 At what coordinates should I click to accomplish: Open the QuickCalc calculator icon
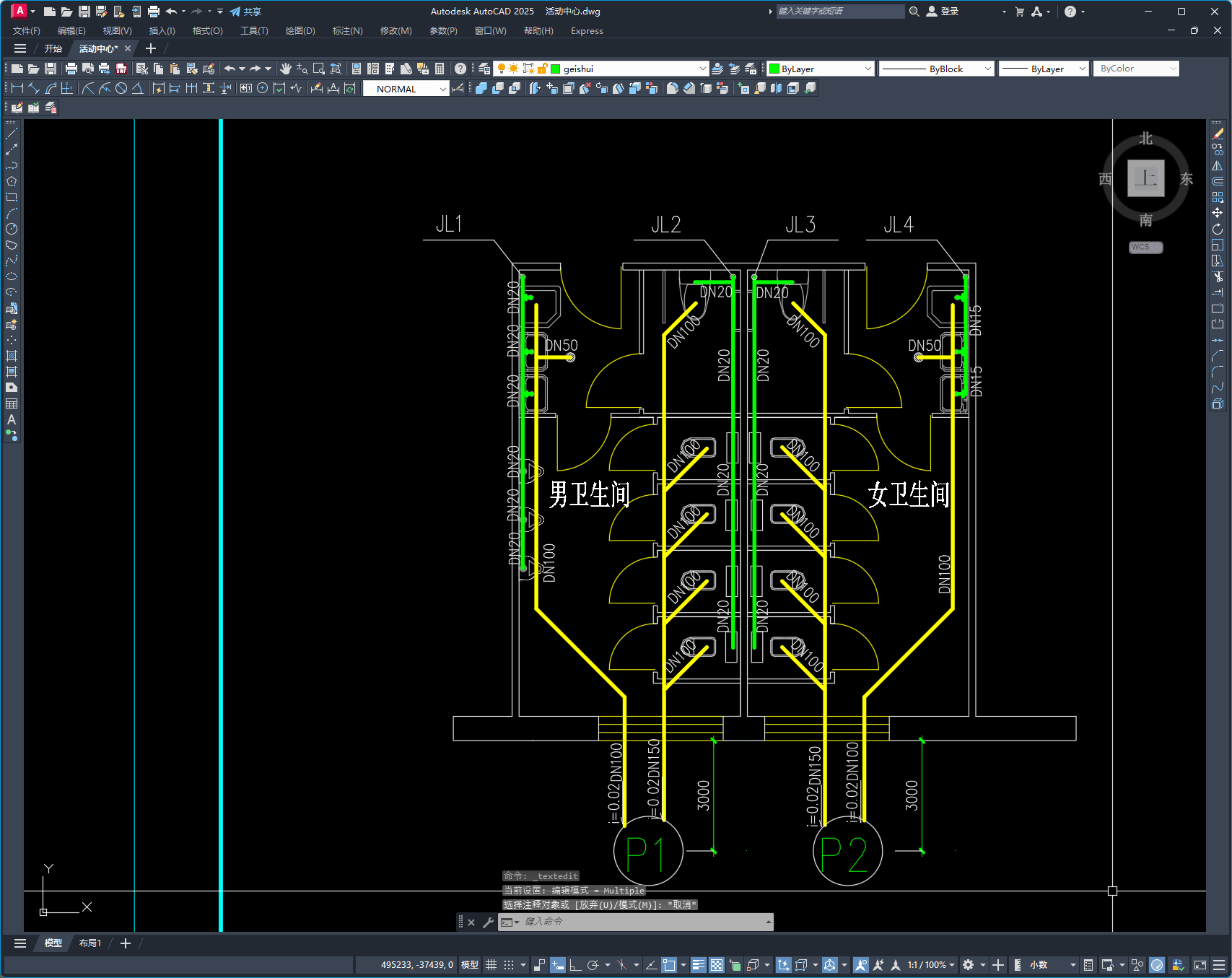point(440,69)
